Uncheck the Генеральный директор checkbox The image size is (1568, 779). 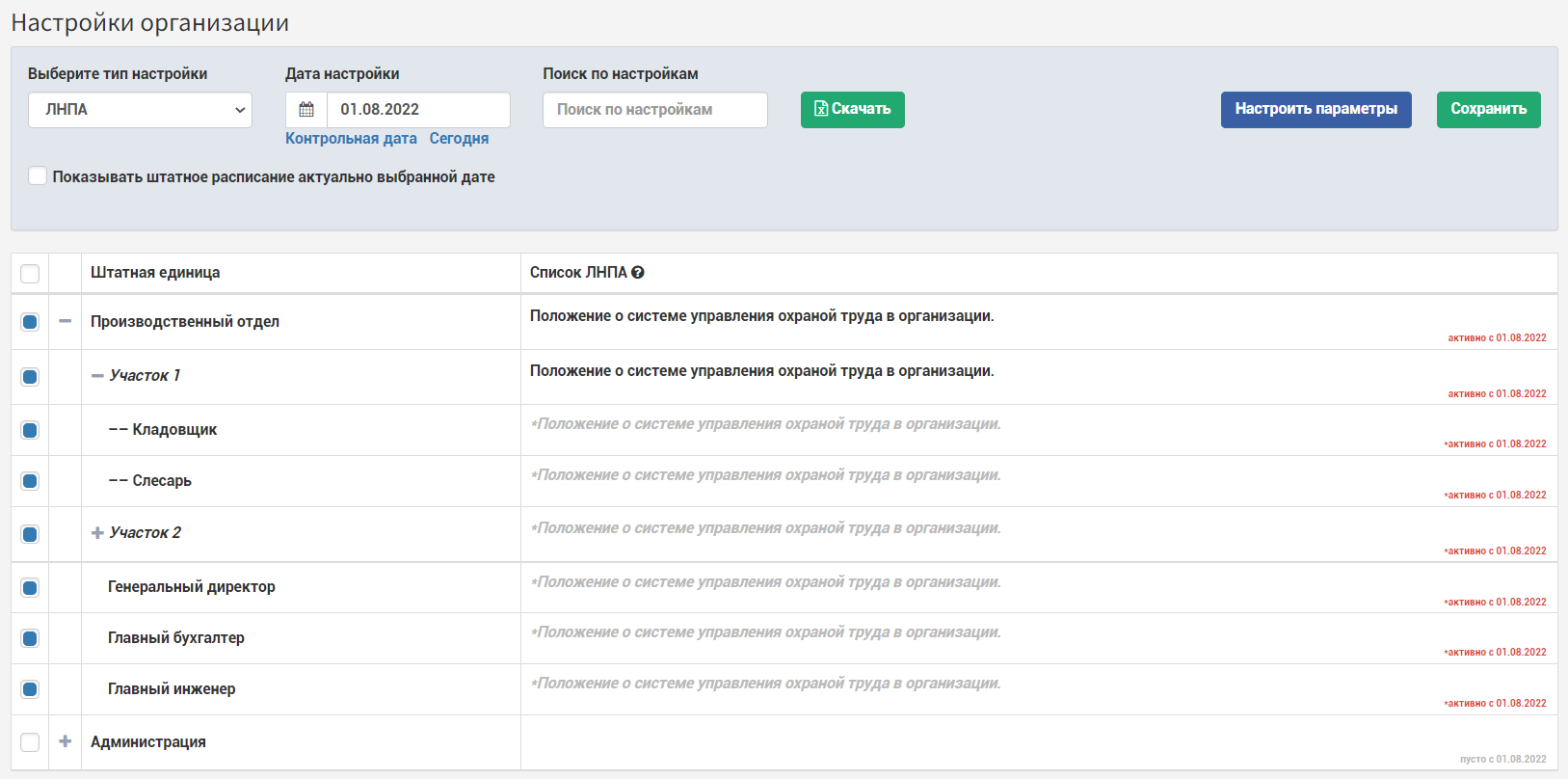coord(30,588)
